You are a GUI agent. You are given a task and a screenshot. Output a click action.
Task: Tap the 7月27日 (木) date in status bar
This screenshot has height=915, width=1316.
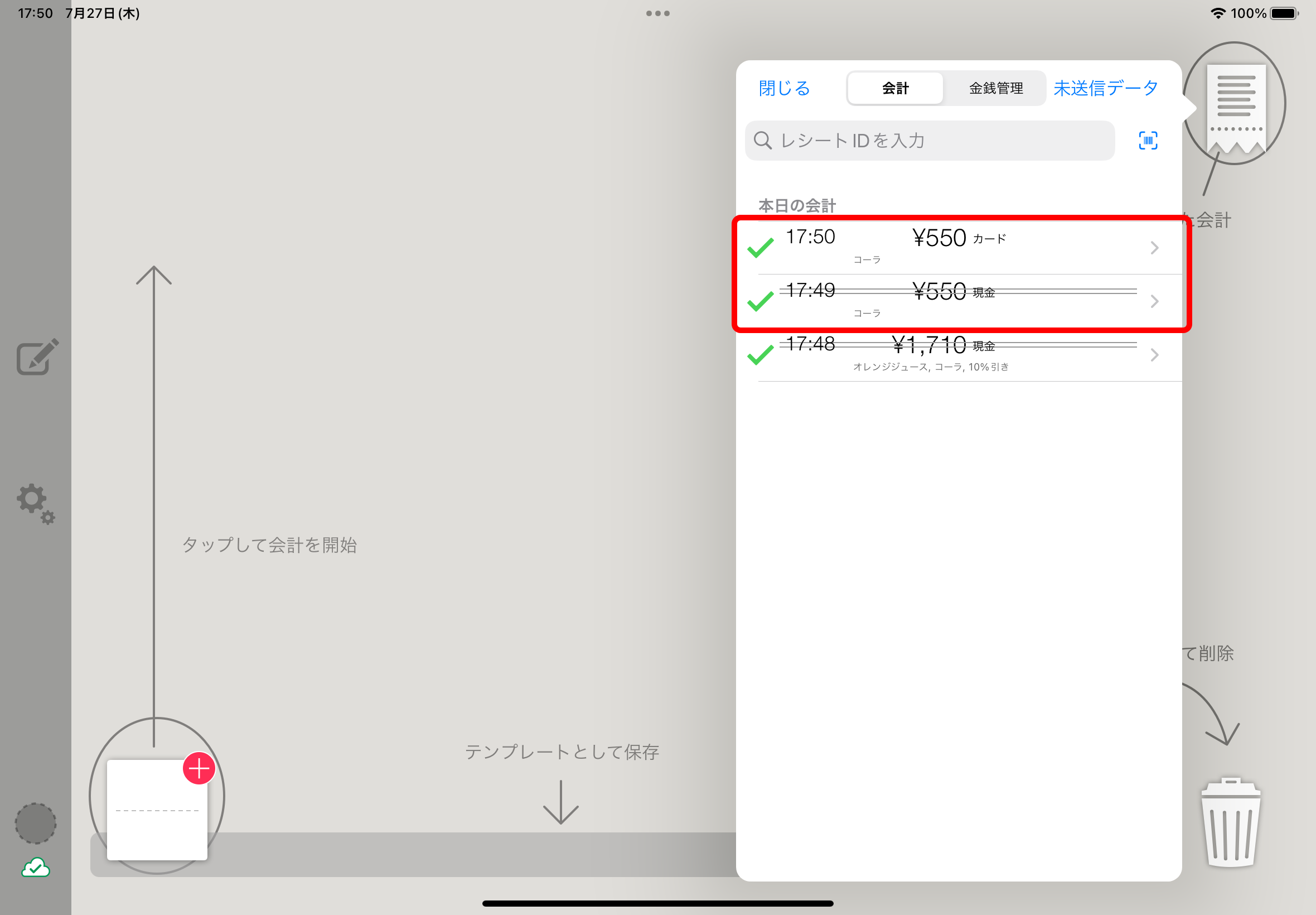[x=103, y=13]
